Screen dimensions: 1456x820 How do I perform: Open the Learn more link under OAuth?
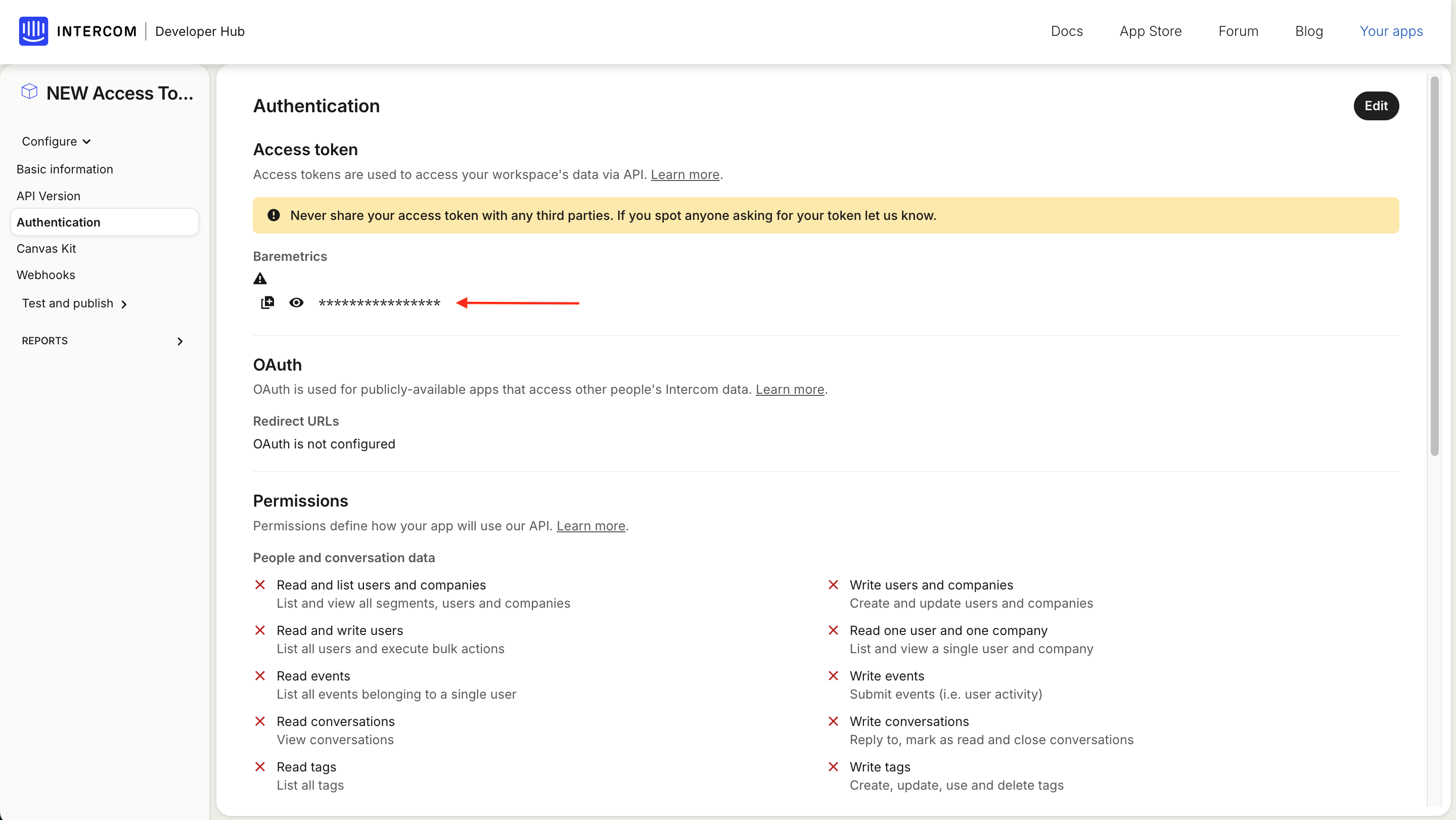pyautogui.click(x=790, y=389)
